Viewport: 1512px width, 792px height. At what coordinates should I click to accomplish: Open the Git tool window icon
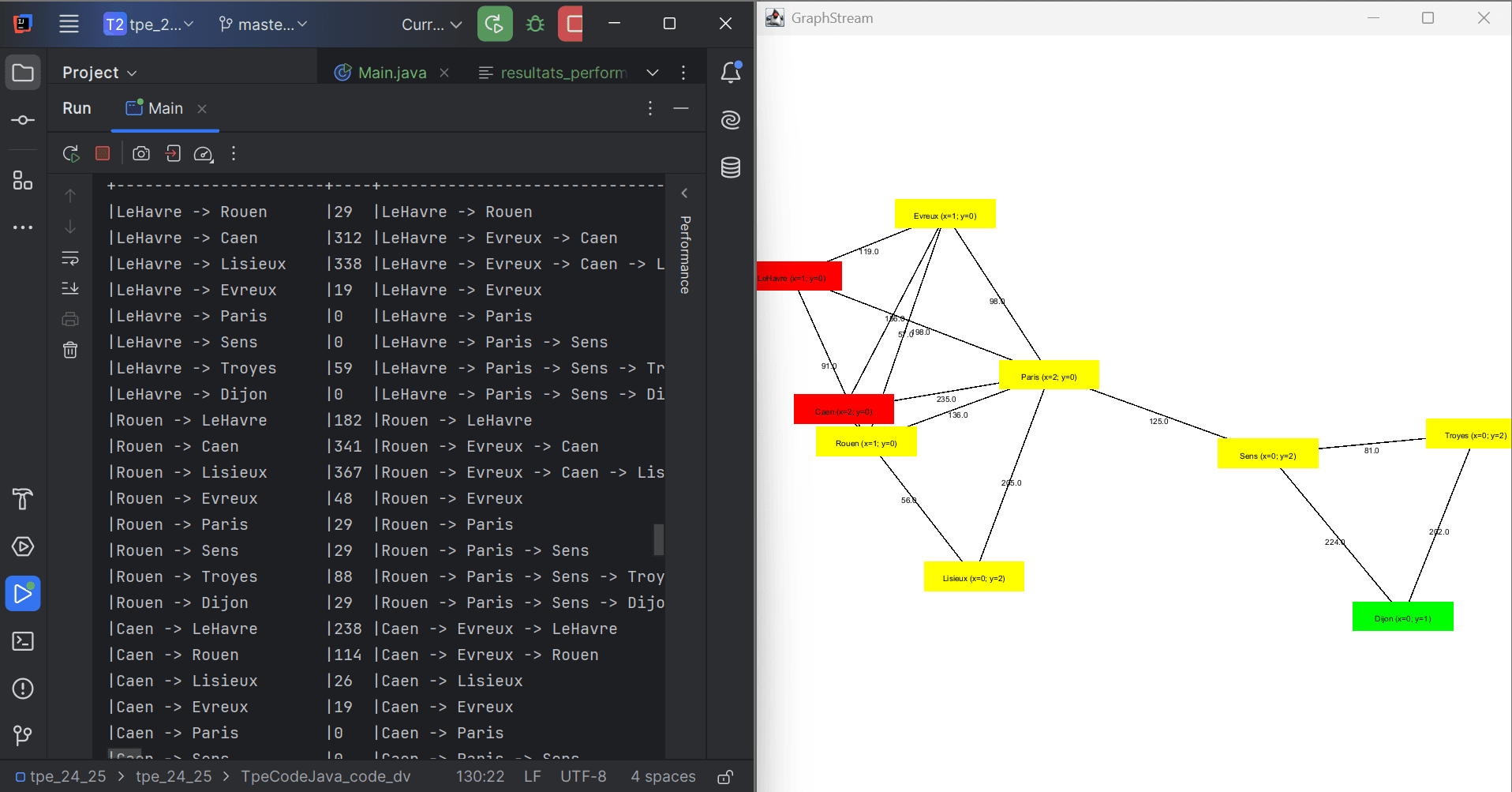[x=23, y=736]
